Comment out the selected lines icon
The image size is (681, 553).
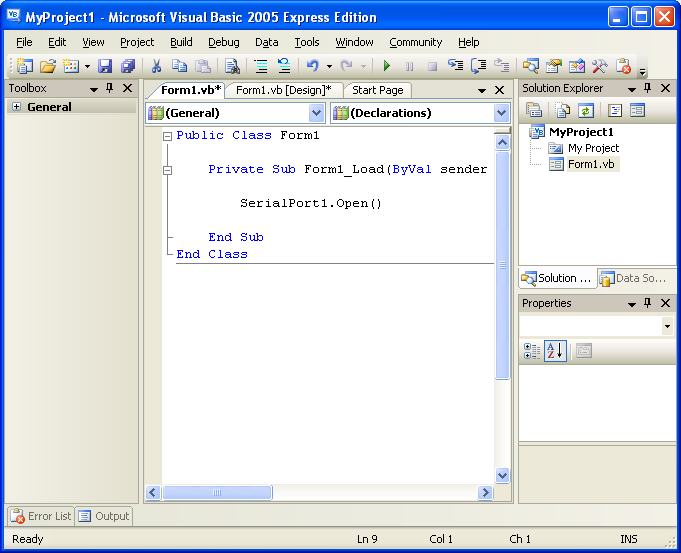pyautogui.click(x=261, y=66)
